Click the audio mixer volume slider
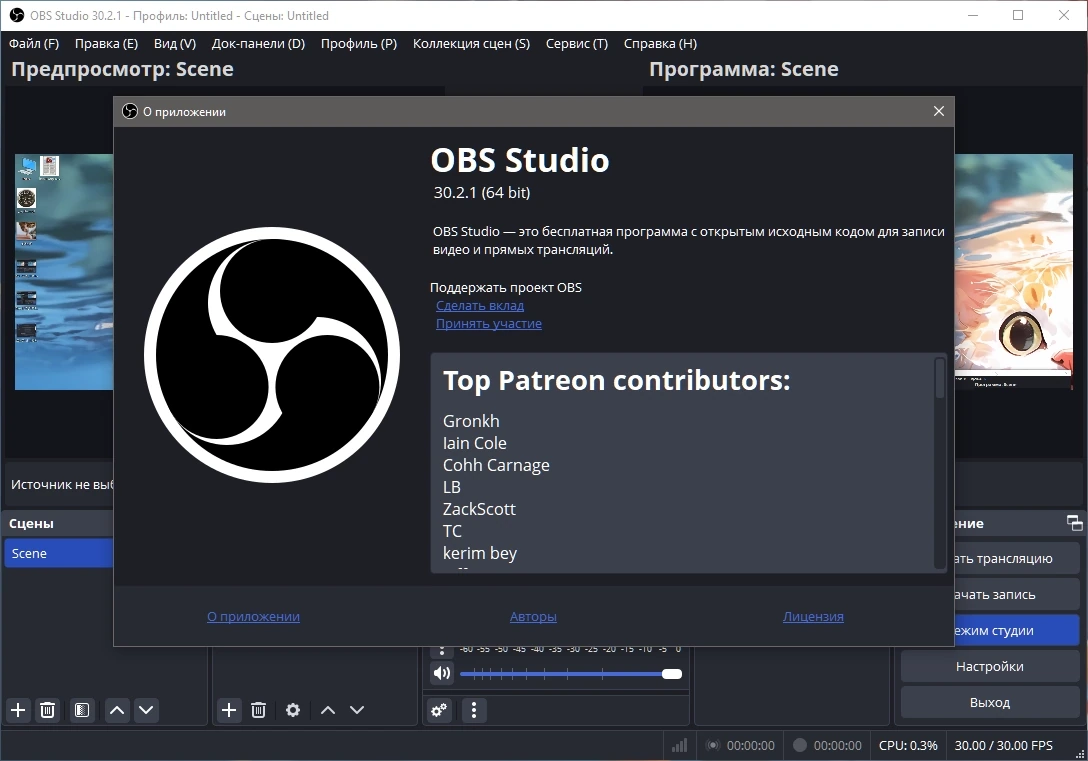 click(570, 674)
